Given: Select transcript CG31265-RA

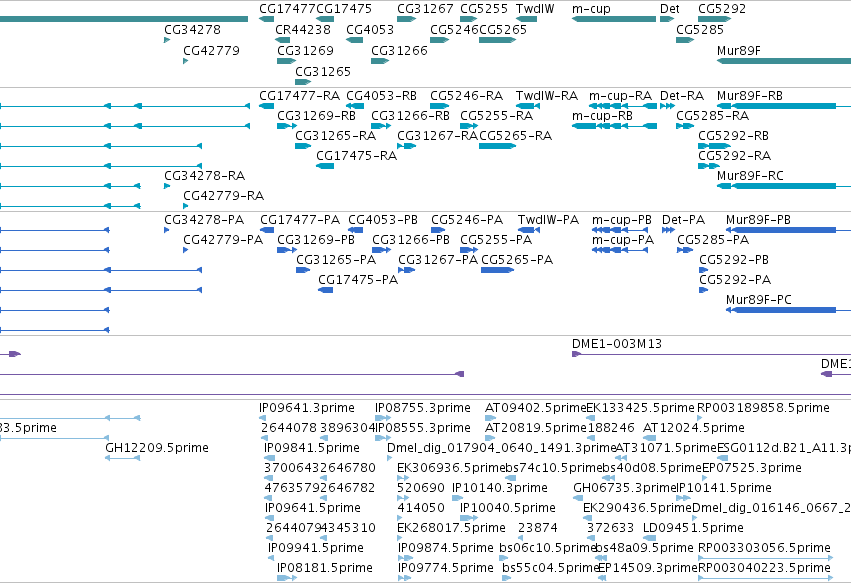Looking at the screenshot, I should (303, 146).
